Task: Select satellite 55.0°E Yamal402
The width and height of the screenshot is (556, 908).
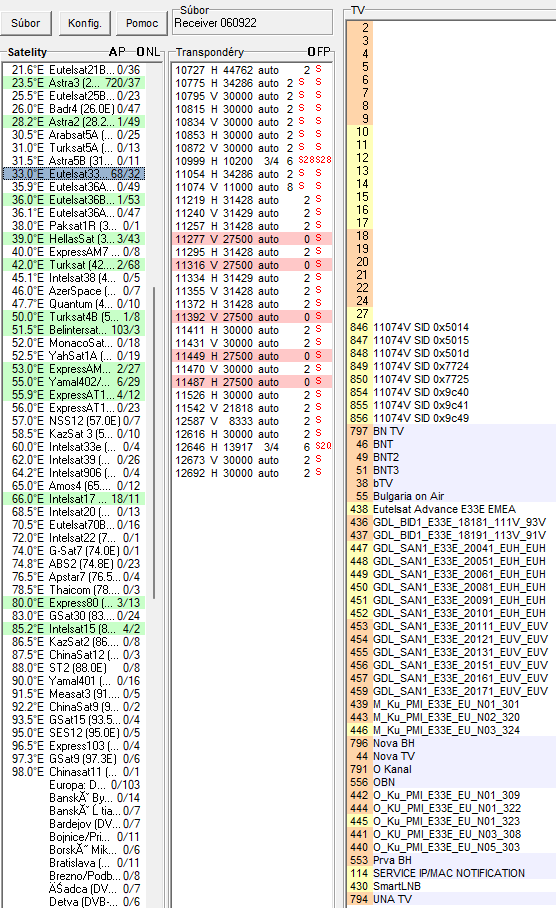Action: (75, 382)
